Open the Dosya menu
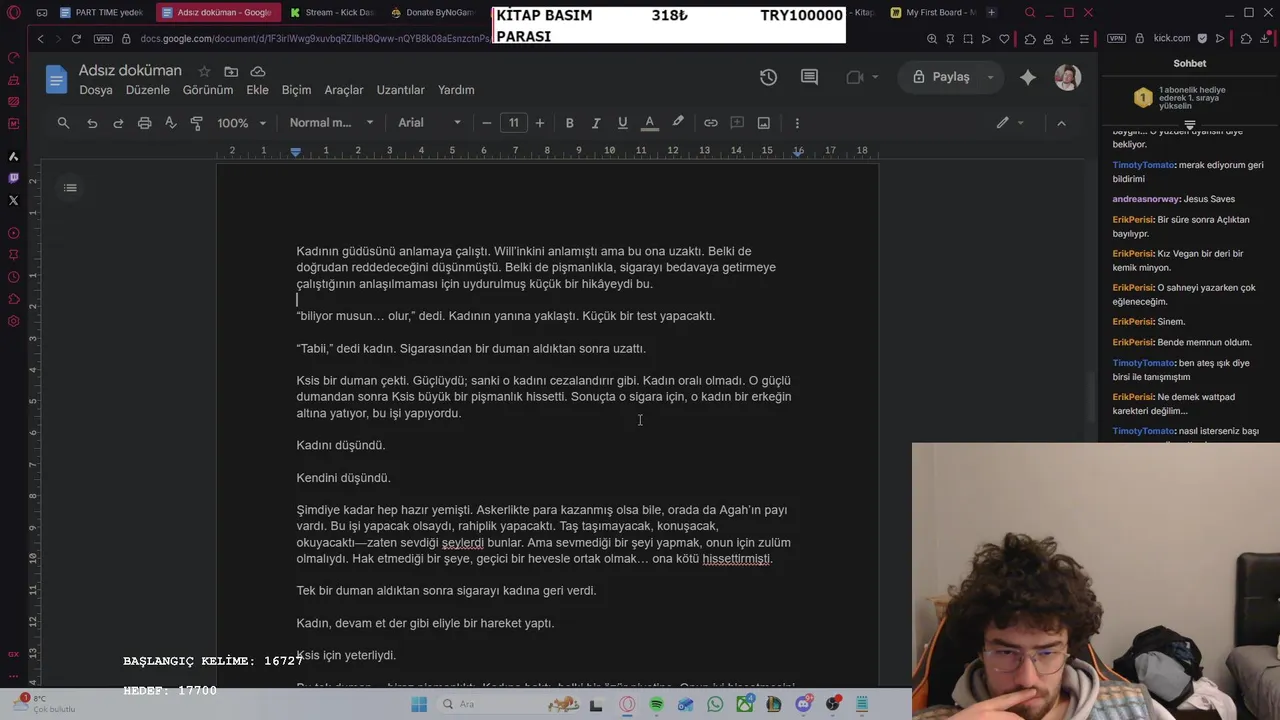1280x720 pixels. 96,90
